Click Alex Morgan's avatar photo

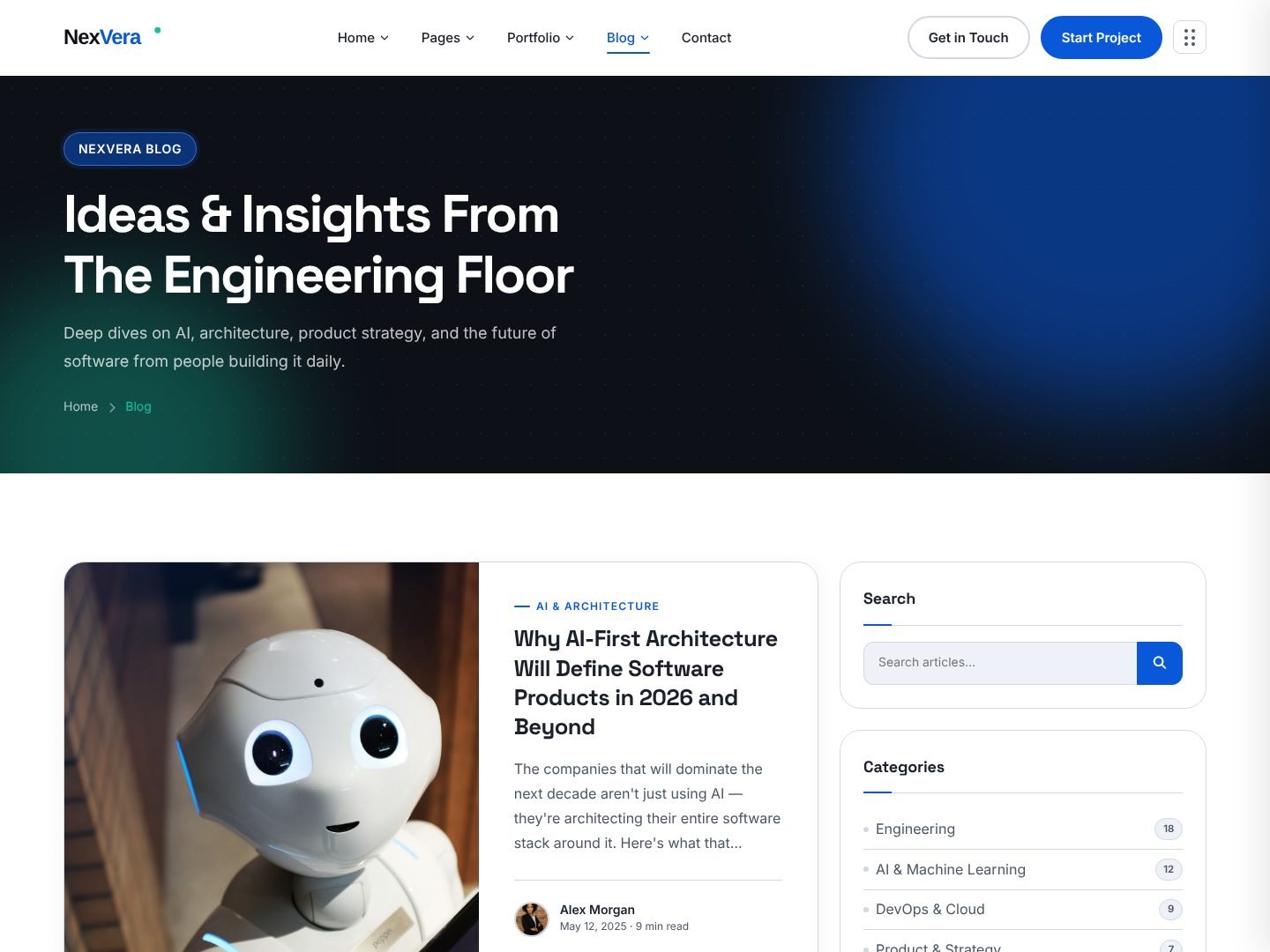(x=532, y=919)
